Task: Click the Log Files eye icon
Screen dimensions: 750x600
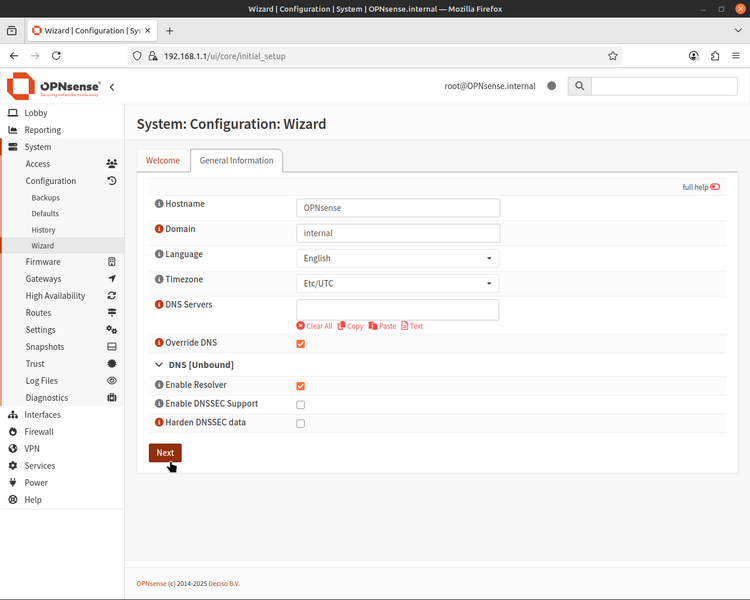Action: tap(111, 380)
